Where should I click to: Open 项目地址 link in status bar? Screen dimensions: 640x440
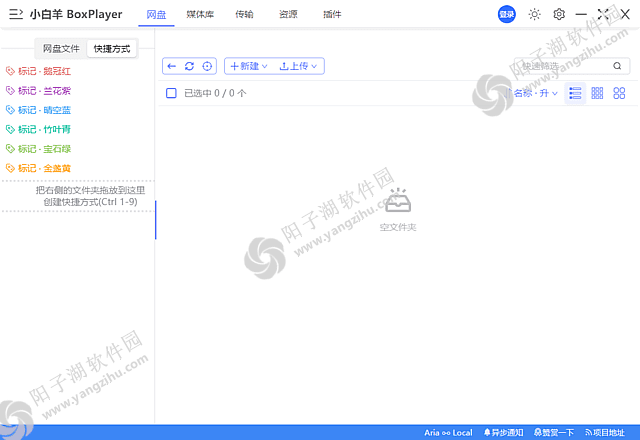[604, 433]
